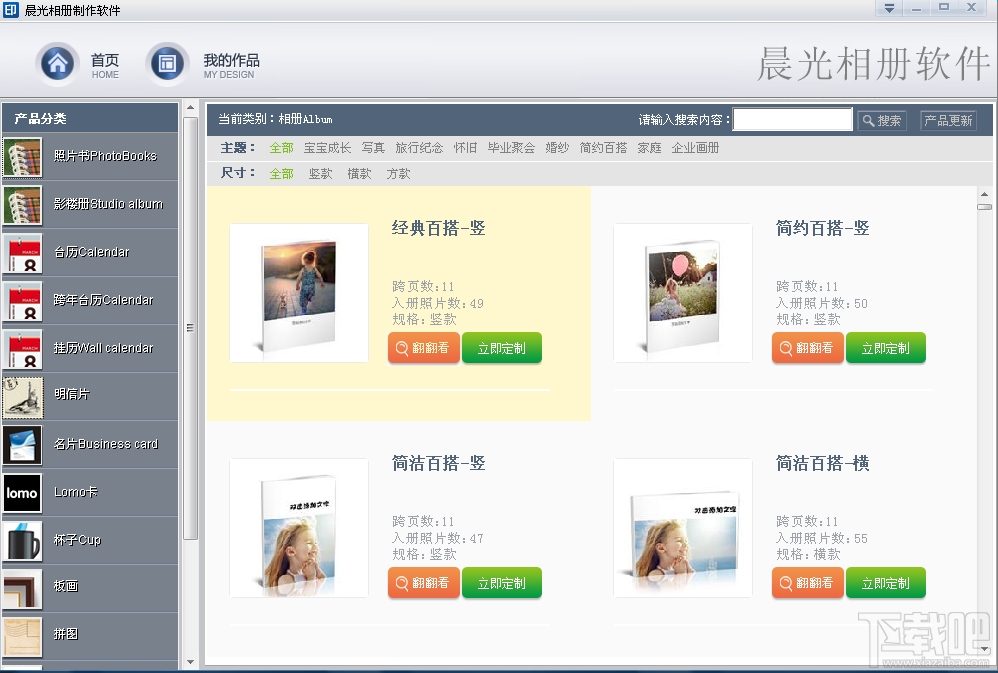The width and height of the screenshot is (998, 673).
Task: Preview 简洁百搭-竖 with 翻翻看
Action: click(424, 583)
